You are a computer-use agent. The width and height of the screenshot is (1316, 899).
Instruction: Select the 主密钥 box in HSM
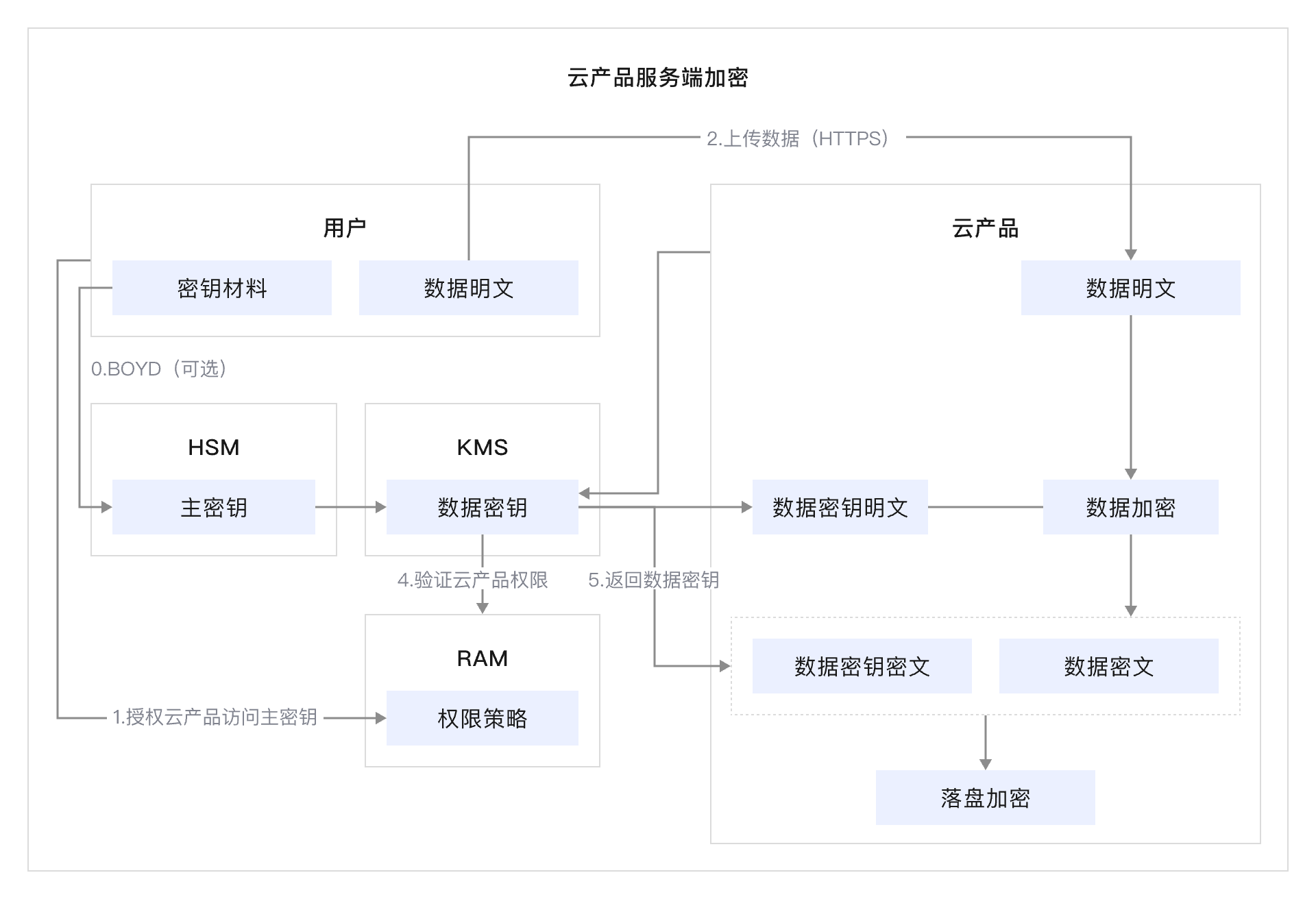[213, 507]
